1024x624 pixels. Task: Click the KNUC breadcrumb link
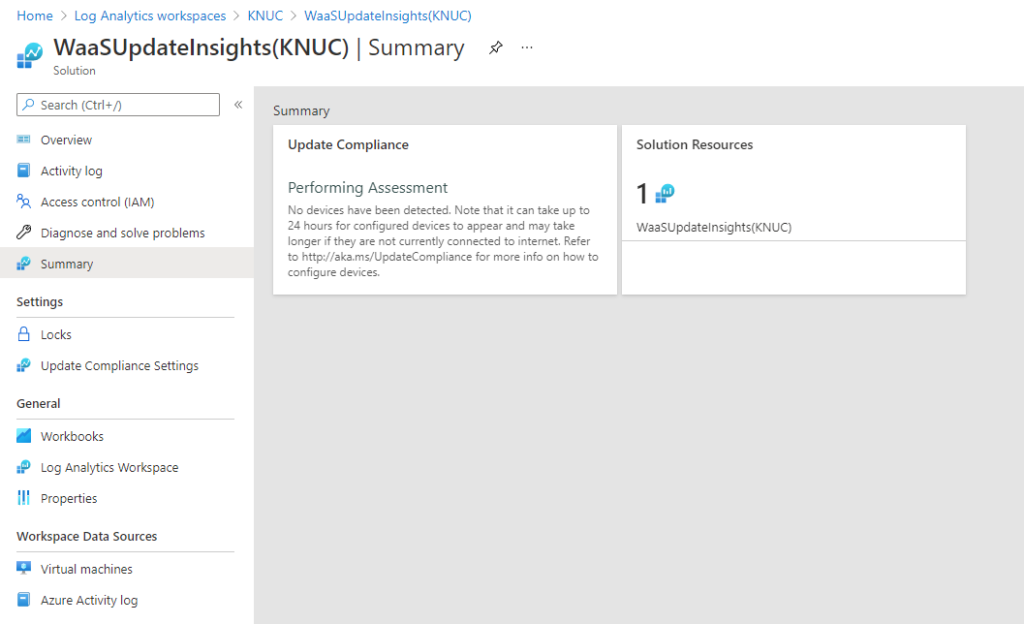point(265,16)
